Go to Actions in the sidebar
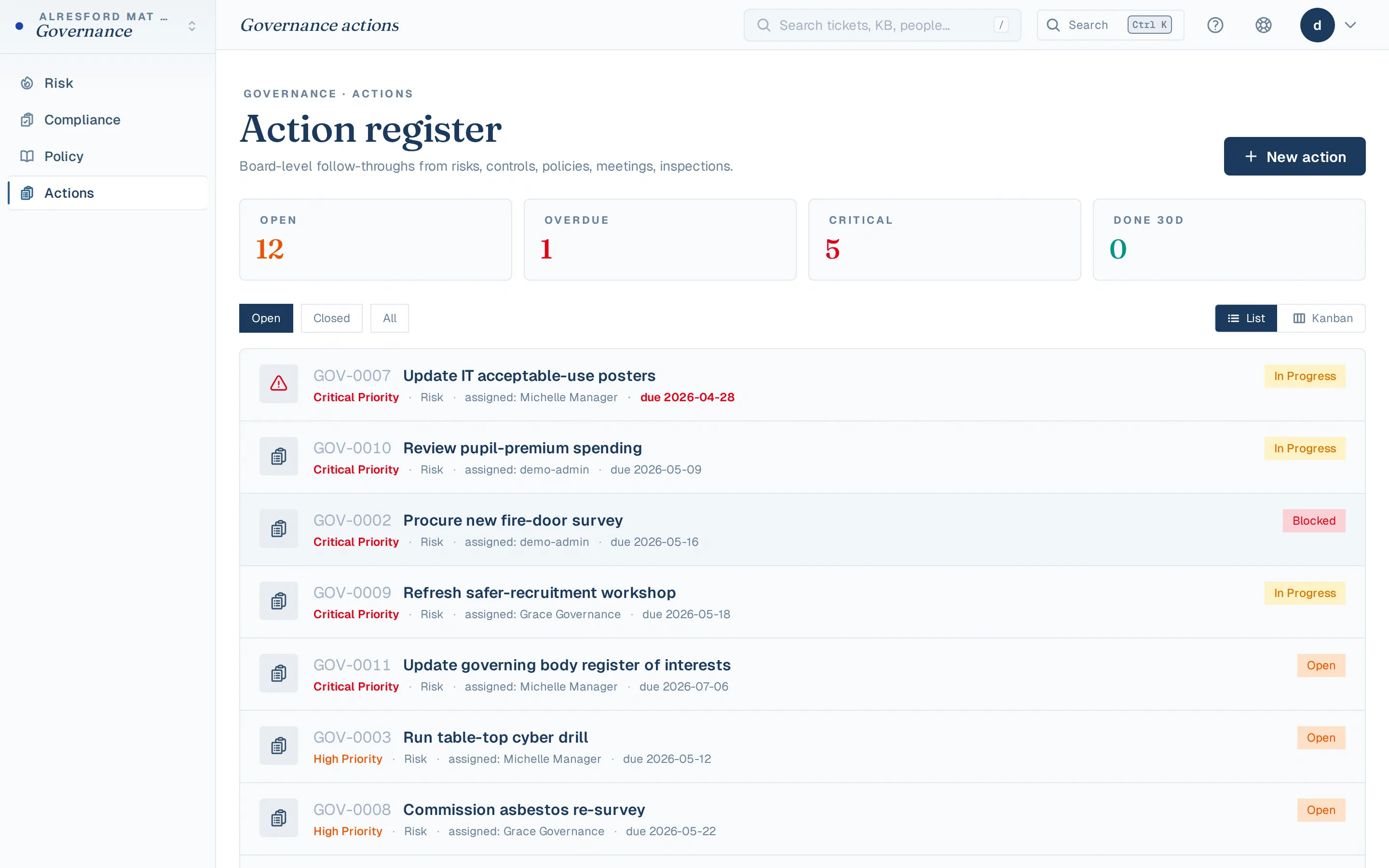 tap(108, 193)
